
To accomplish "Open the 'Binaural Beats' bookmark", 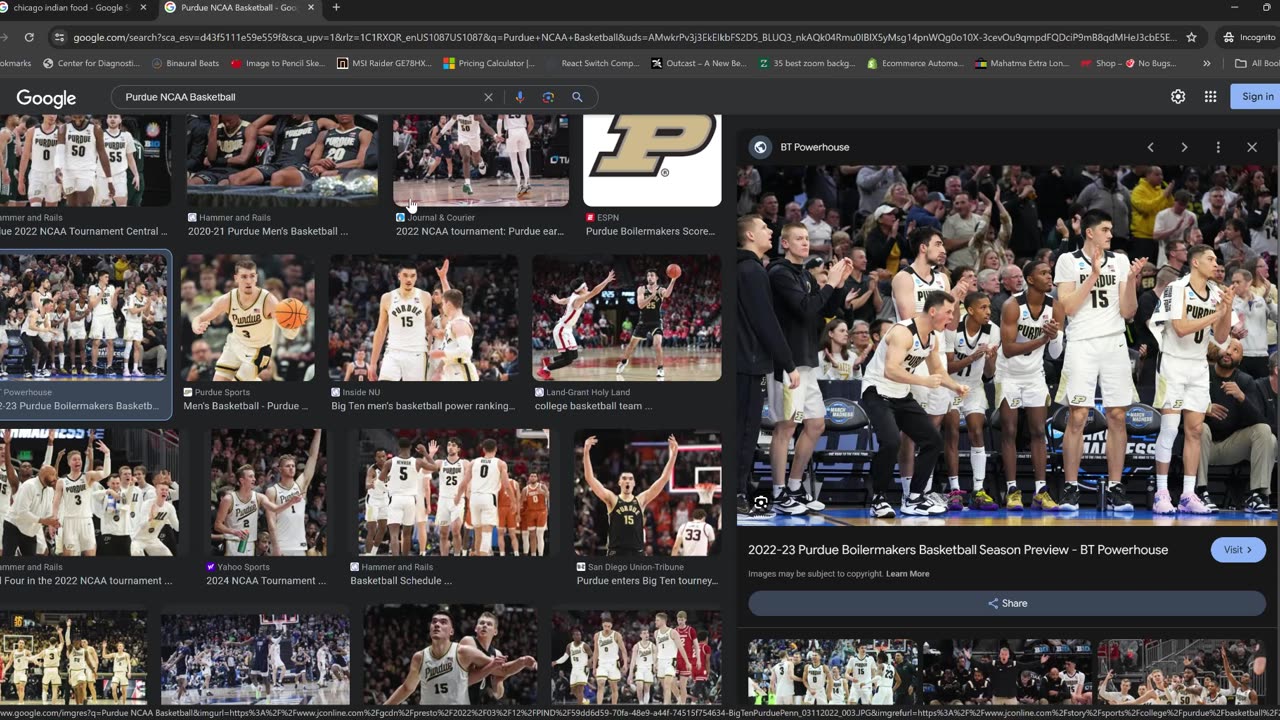I will pos(185,63).
